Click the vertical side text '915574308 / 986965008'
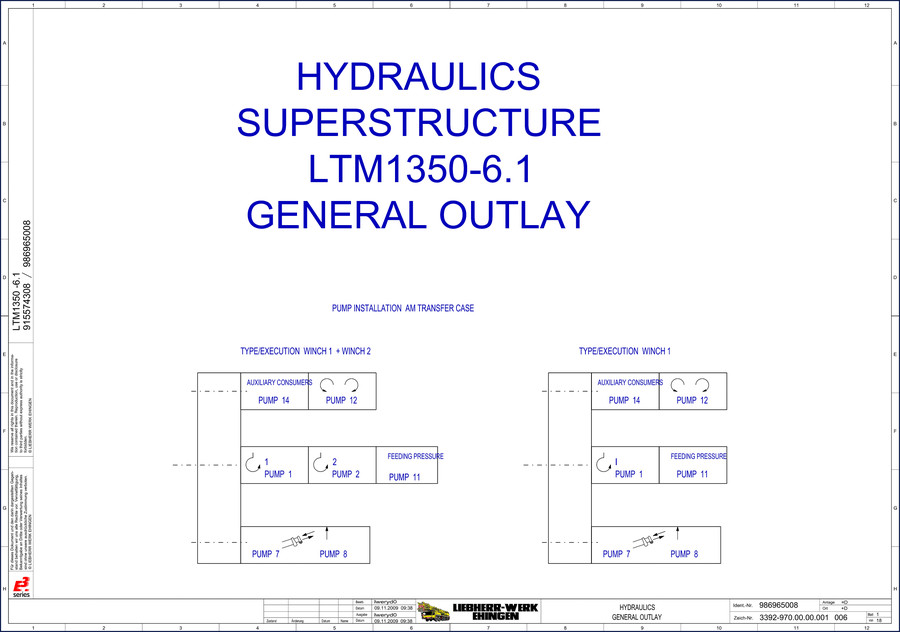900x632 pixels. [26, 276]
